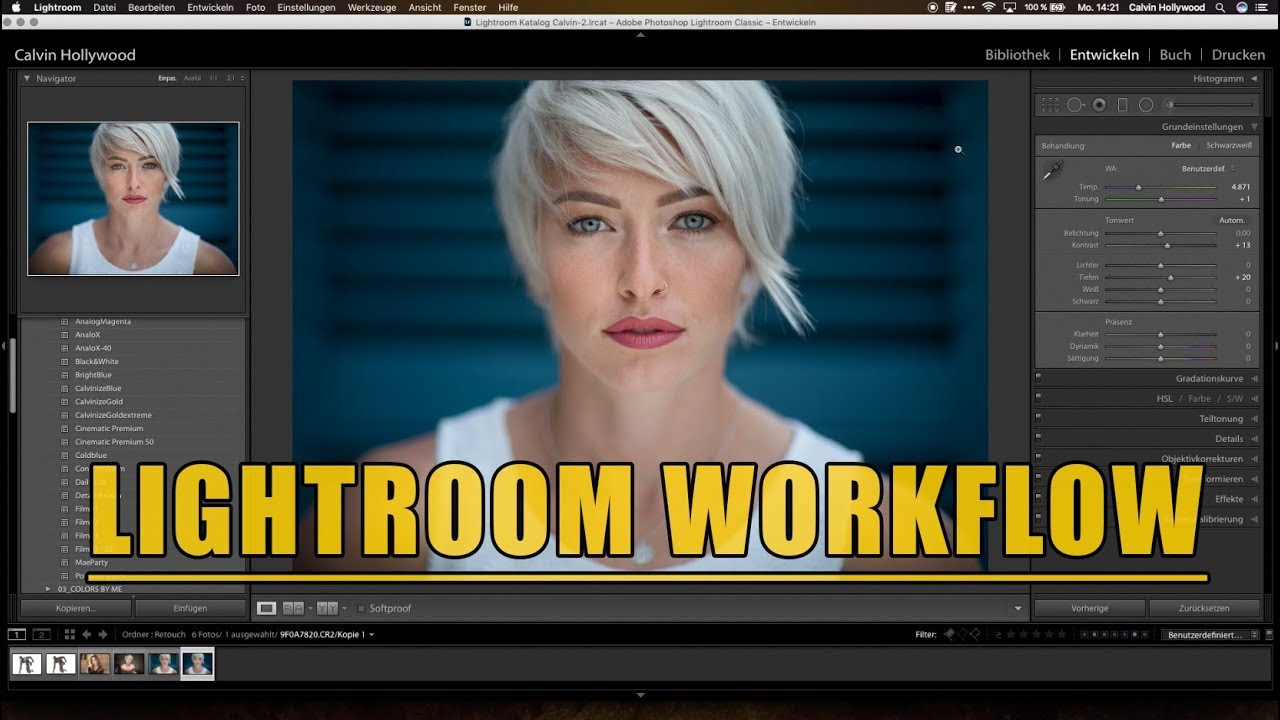Expand the Teiltonung panel arrow
The width and height of the screenshot is (1280, 720).
pos(1253,419)
